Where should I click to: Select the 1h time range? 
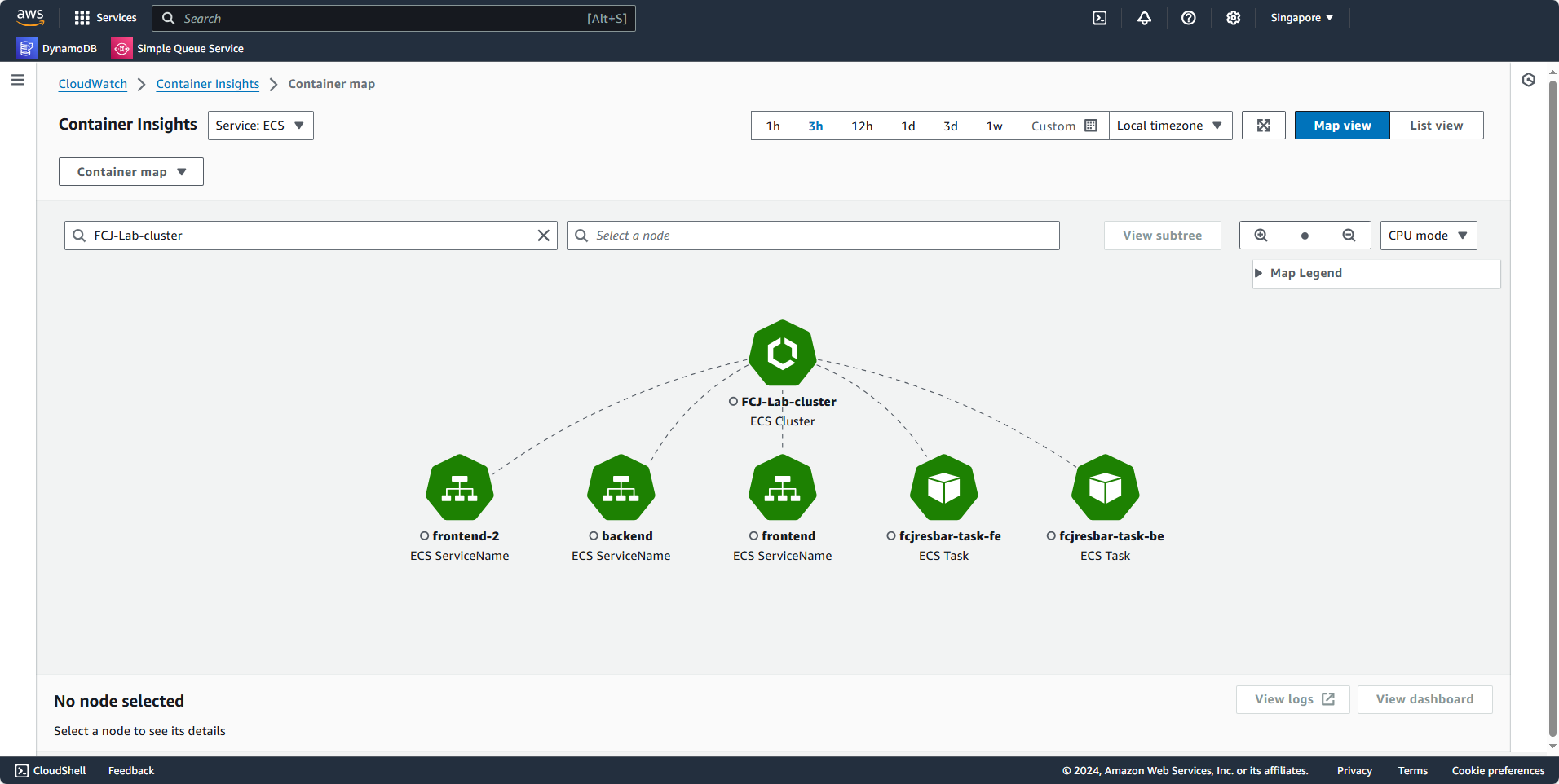point(773,126)
